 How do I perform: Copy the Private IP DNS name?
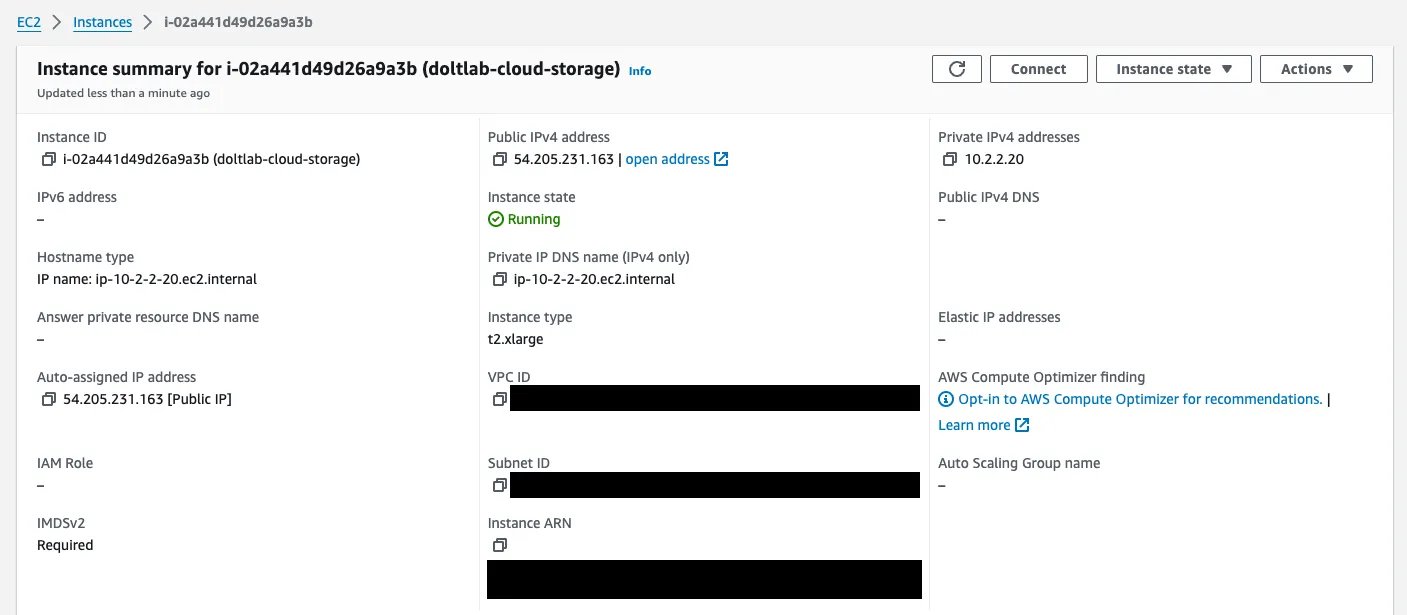(x=499, y=279)
